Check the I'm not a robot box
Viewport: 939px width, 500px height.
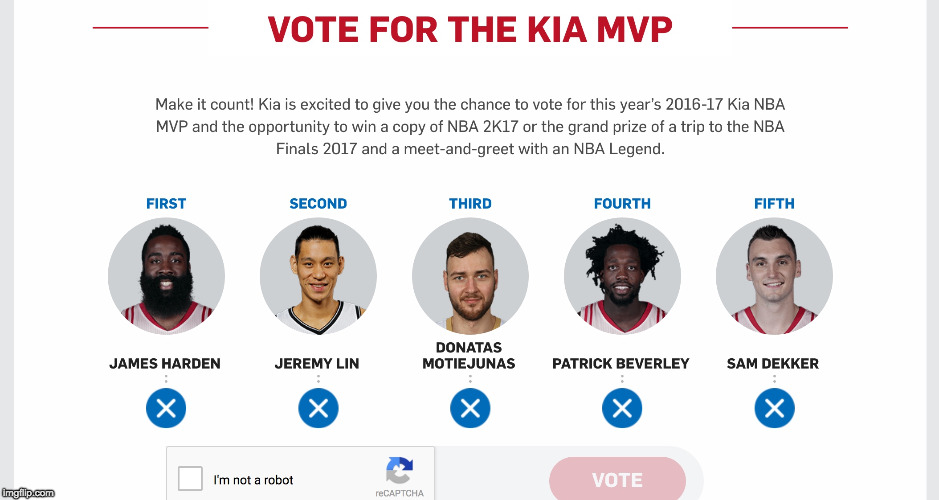tap(190, 479)
